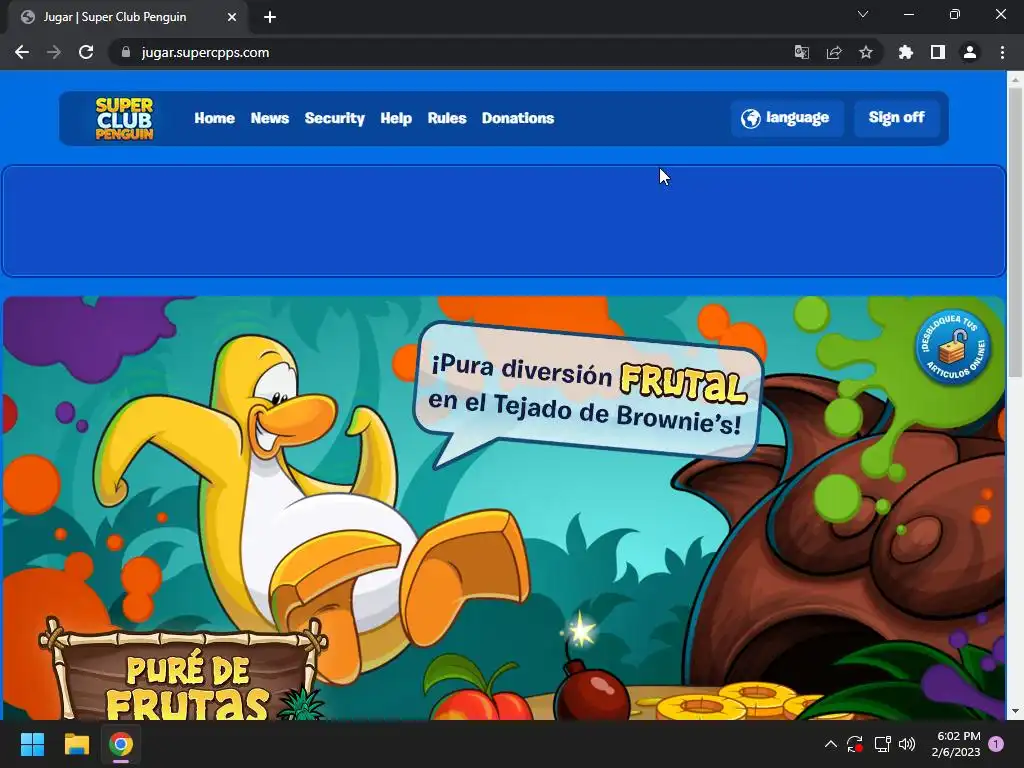1024x768 pixels.
Task: Open the Windows Start menu
Action: click(32, 744)
